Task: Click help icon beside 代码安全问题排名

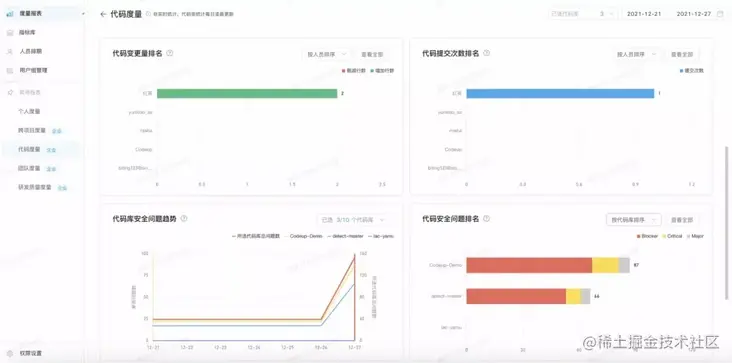Action: coord(486,218)
